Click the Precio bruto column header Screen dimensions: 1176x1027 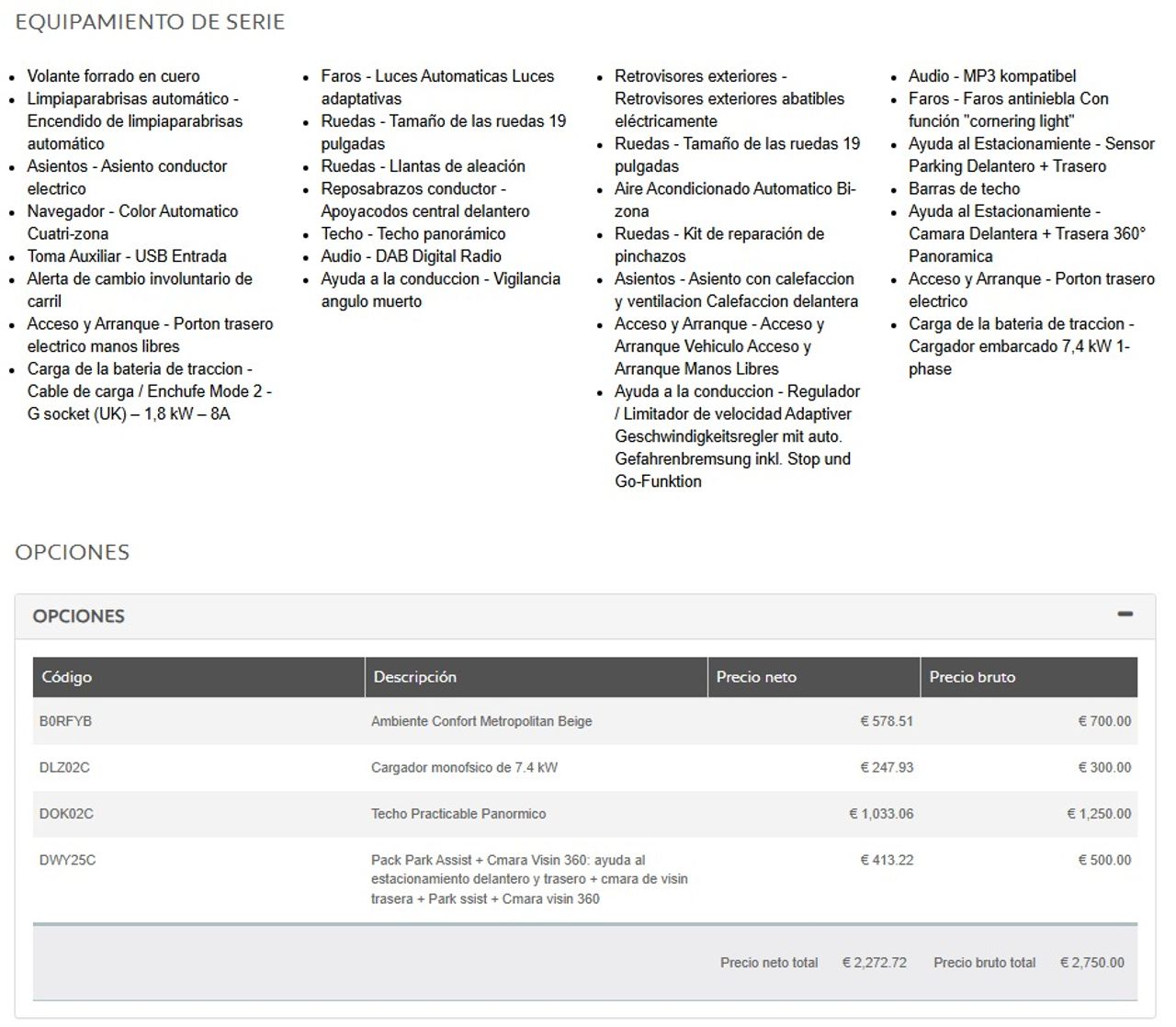point(972,677)
